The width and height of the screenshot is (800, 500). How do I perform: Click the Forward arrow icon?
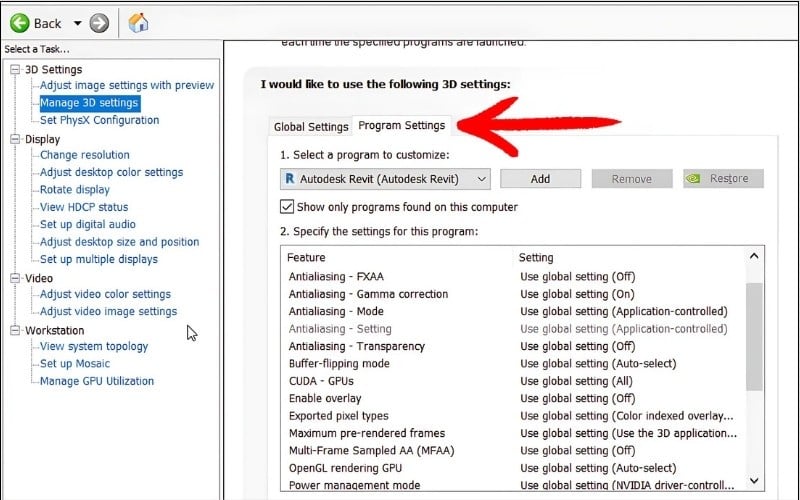tap(99, 23)
